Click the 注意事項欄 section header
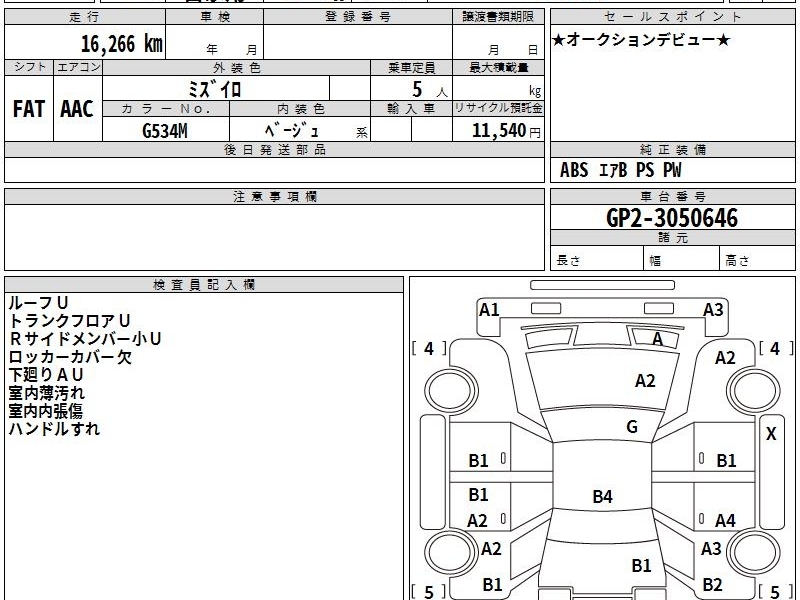Viewport: 800px width, 600px height. (274, 197)
